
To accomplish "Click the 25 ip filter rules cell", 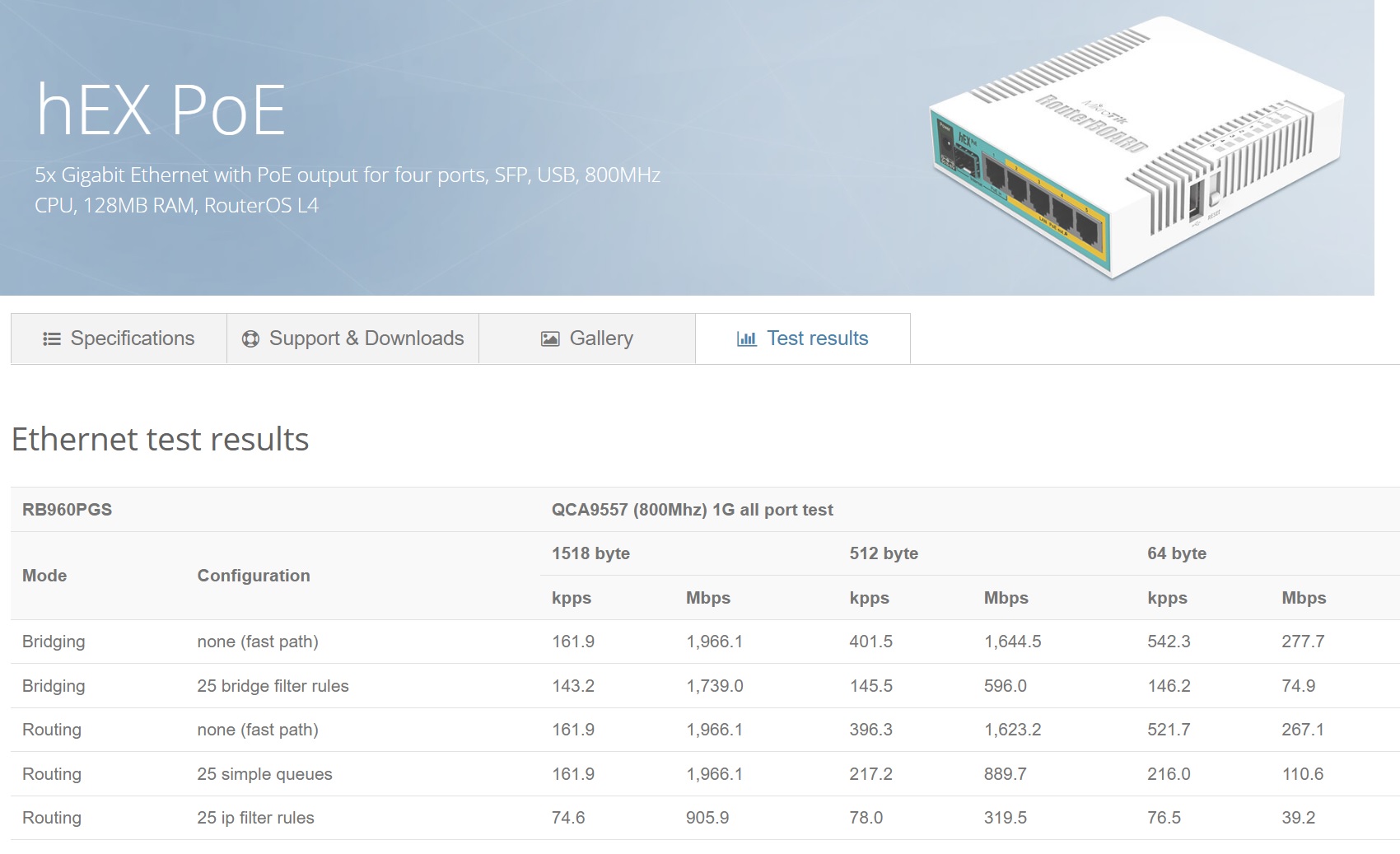I will pyautogui.click(x=255, y=818).
